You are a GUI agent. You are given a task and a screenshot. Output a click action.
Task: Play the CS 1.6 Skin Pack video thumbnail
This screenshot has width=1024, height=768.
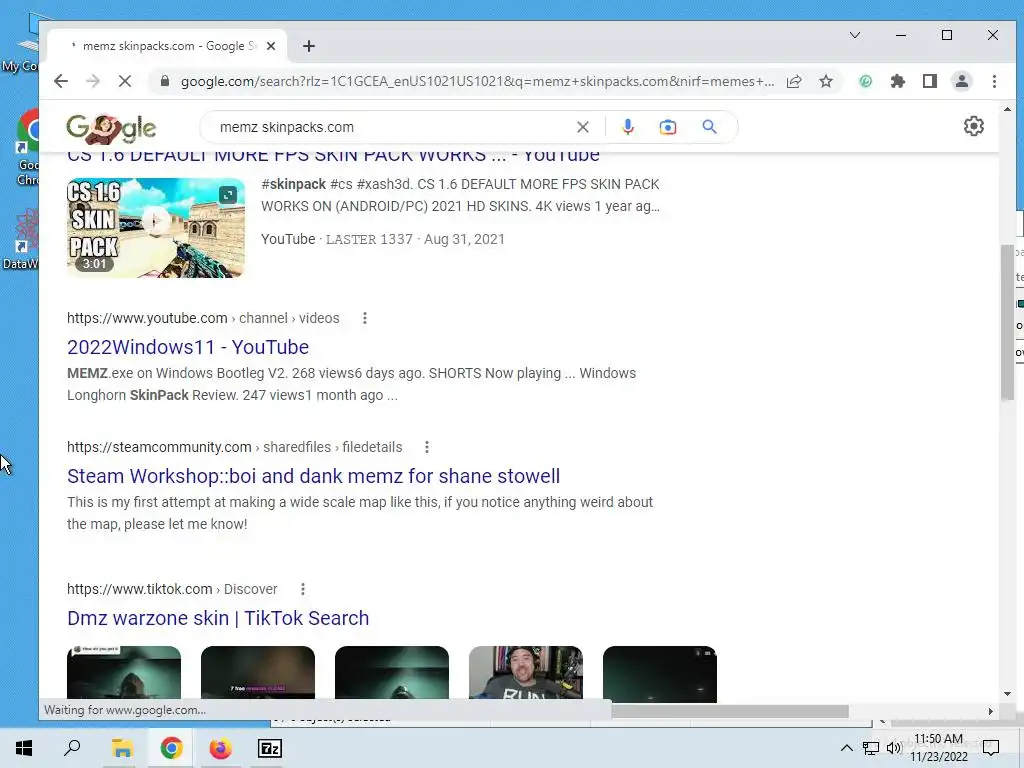coord(155,227)
